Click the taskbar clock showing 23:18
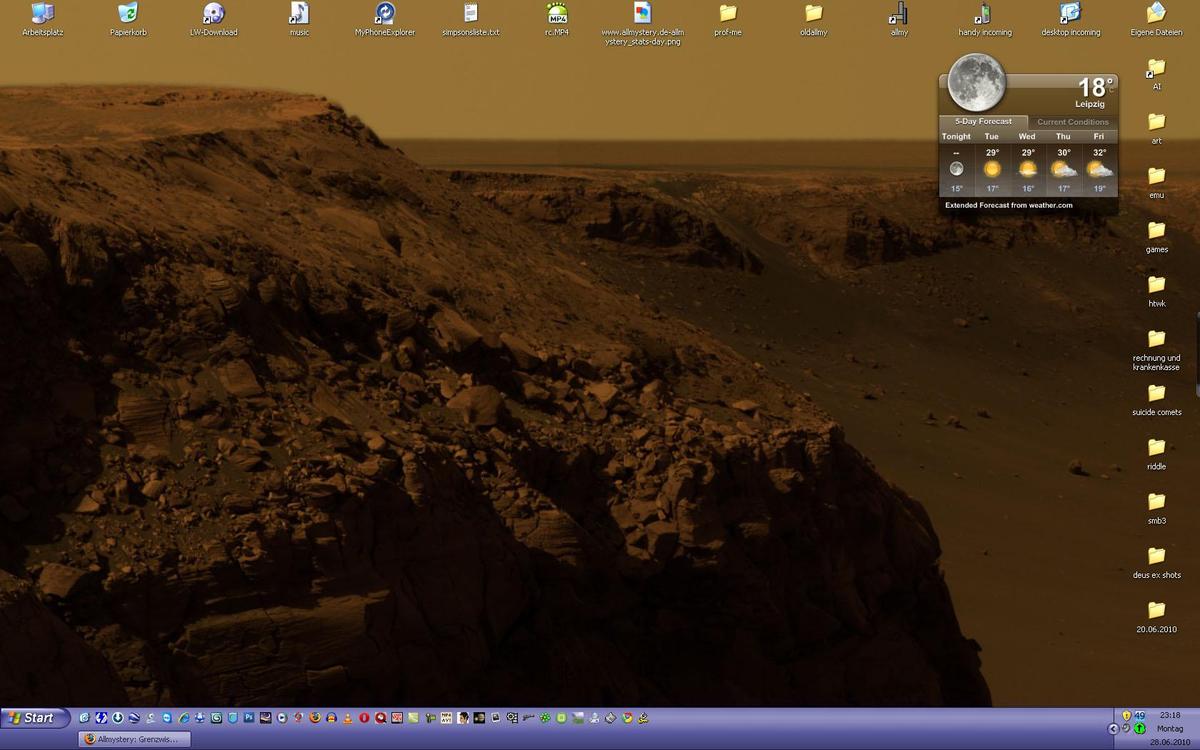Image resolution: width=1200 pixels, height=750 pixels. tap(1169, 715)
